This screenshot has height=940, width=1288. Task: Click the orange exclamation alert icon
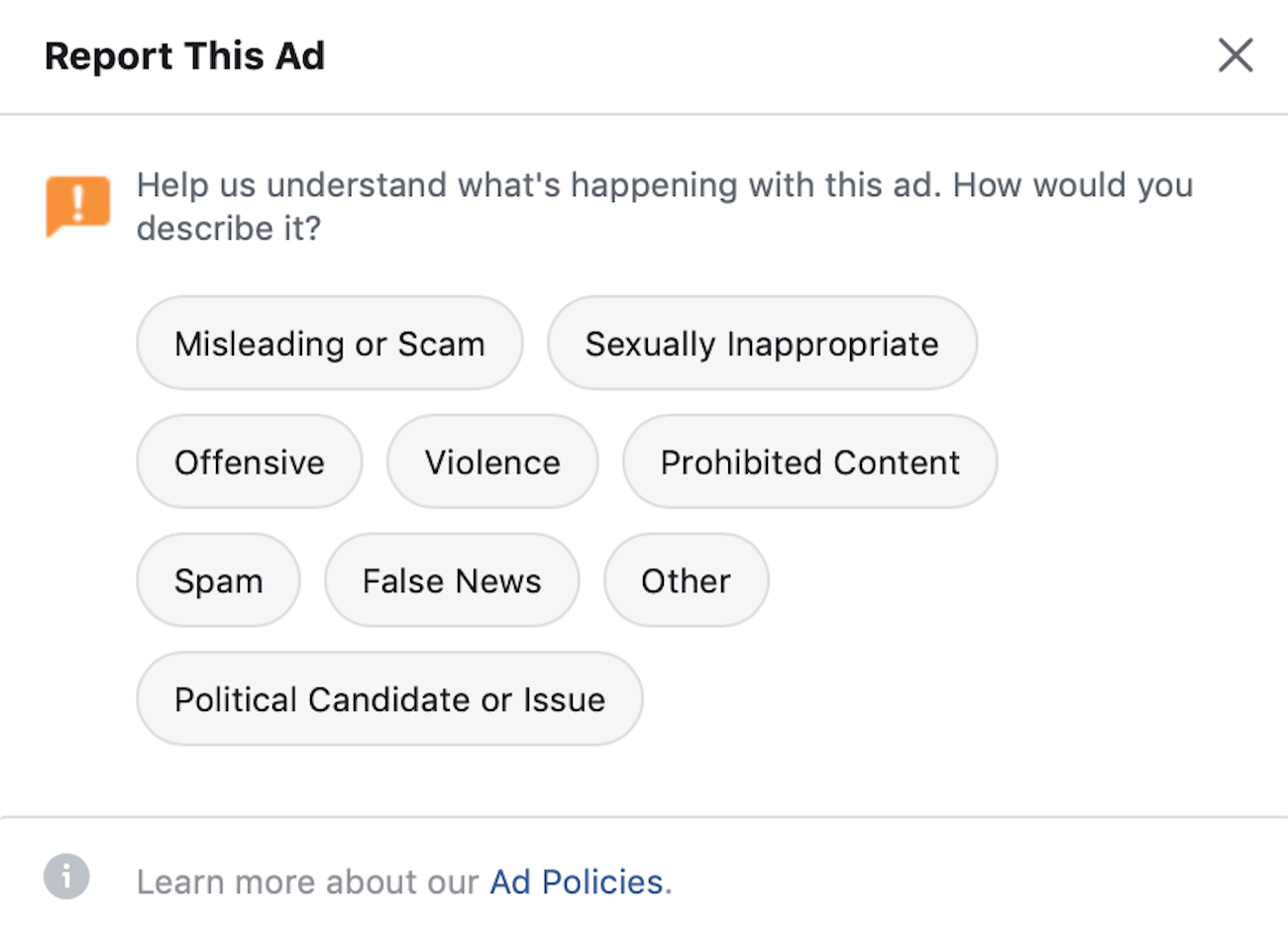(77, 205)
